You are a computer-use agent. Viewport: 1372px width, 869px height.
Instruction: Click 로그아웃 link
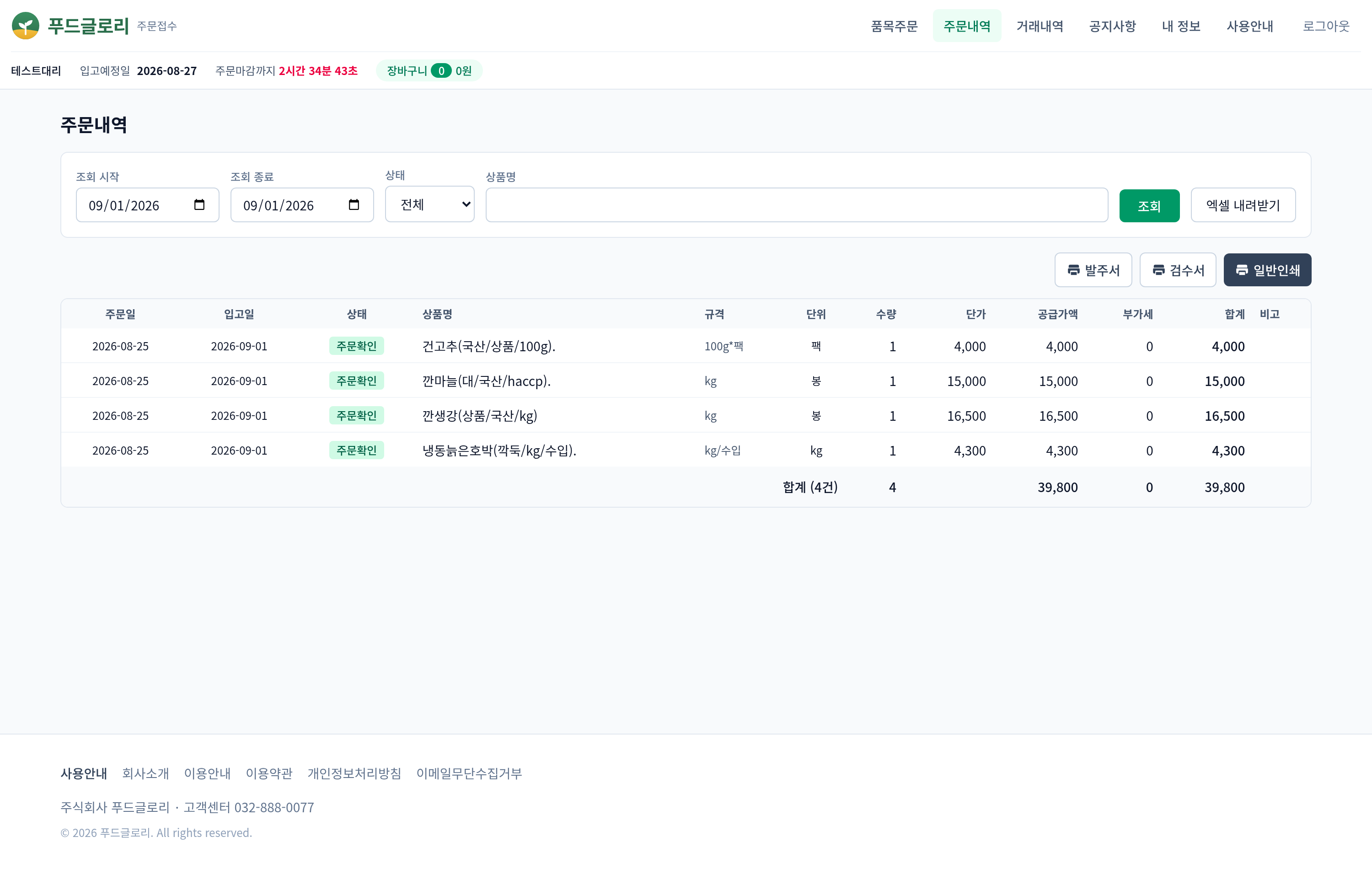[1326, 26]
